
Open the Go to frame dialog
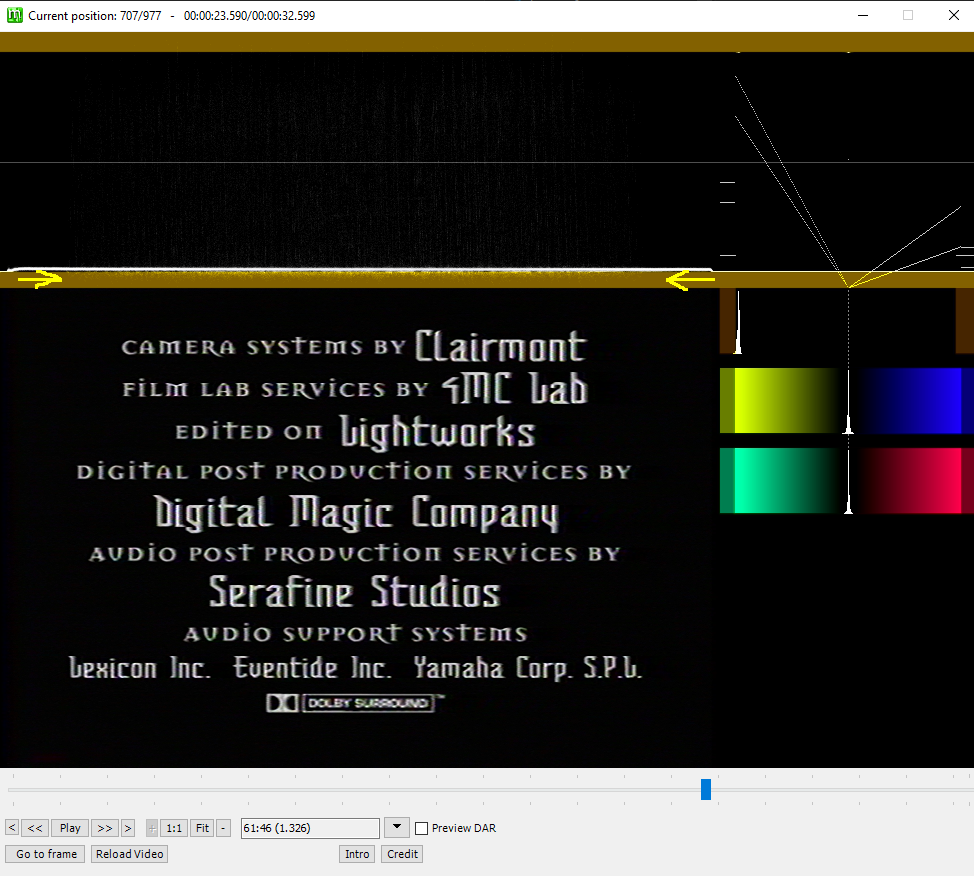[x=47, y=854]
